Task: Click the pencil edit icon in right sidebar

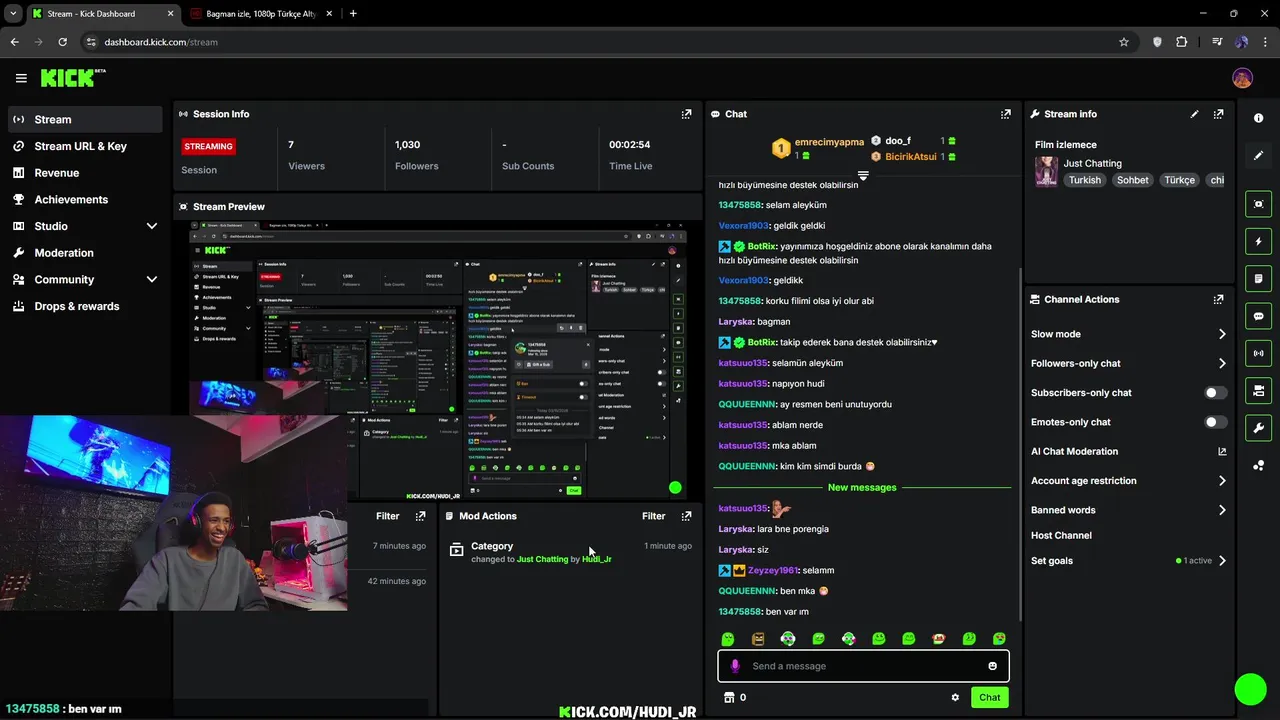Action: pos(1258,155)
